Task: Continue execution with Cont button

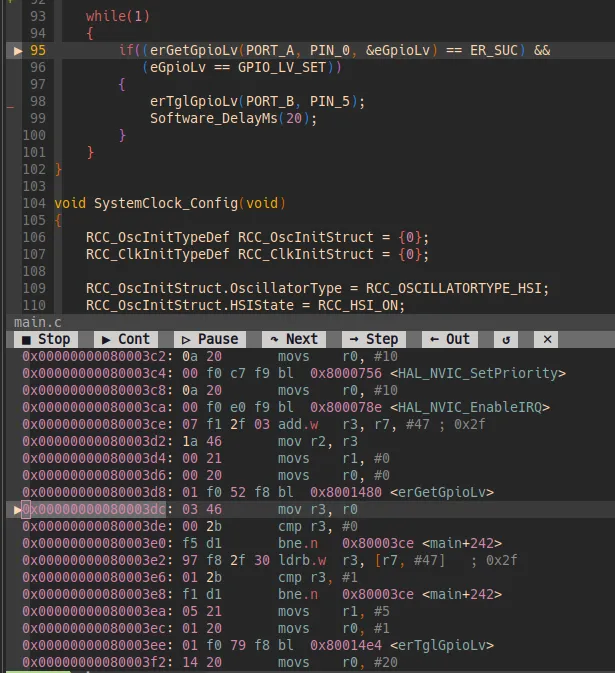Action: [126, 339]
